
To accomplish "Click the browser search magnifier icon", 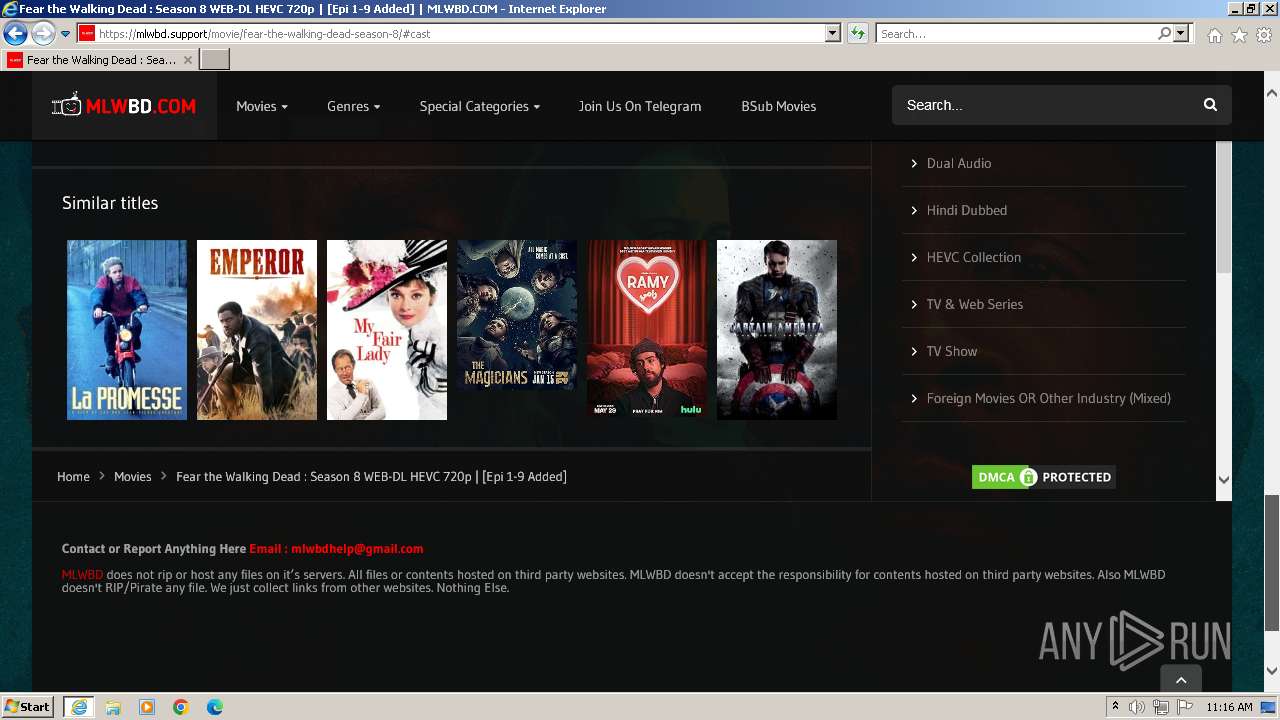I will [1165, 34].
